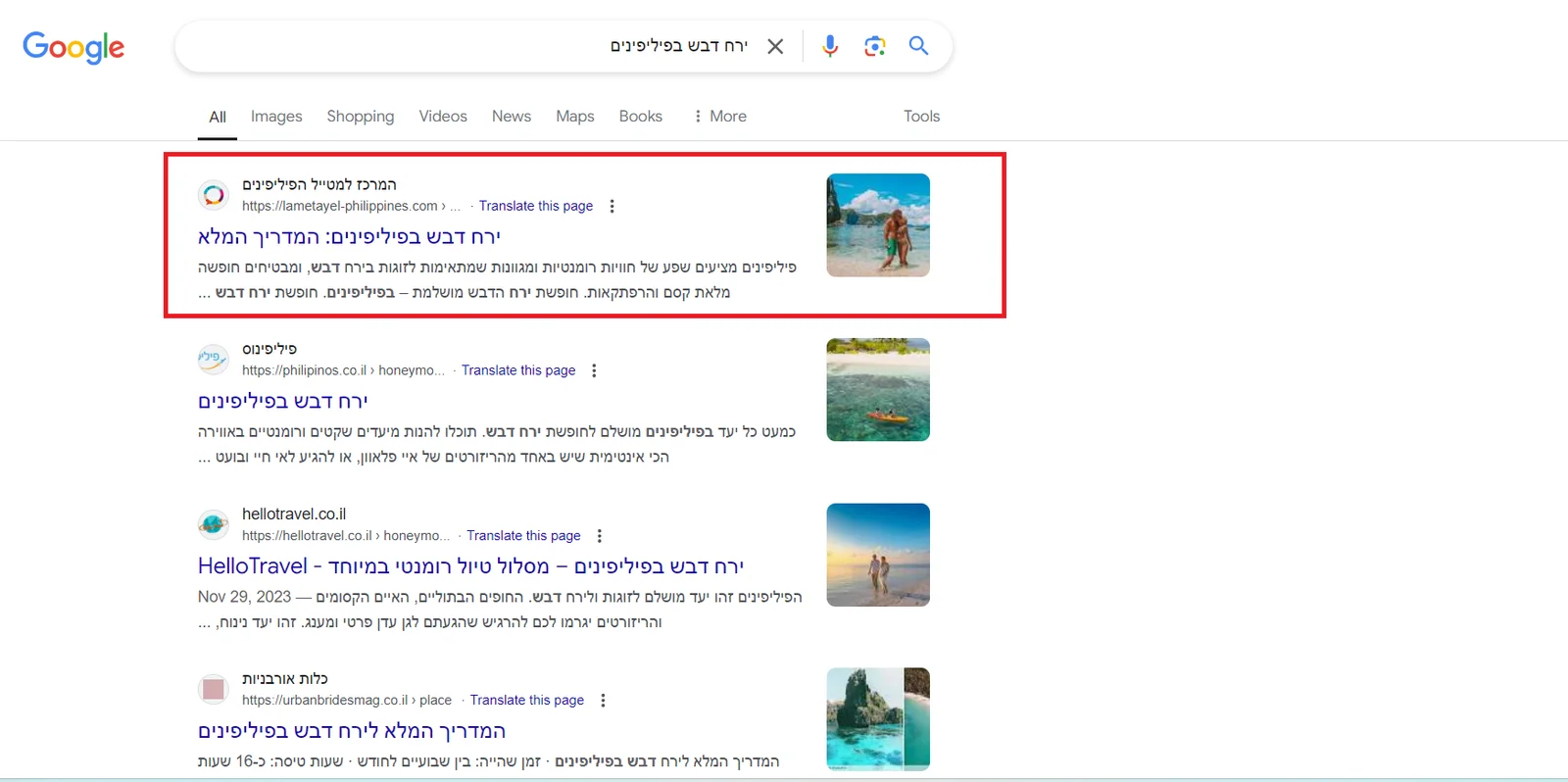Click the Google logo
This screenshot has height=782, width=1568.
(x=73, y=47)
